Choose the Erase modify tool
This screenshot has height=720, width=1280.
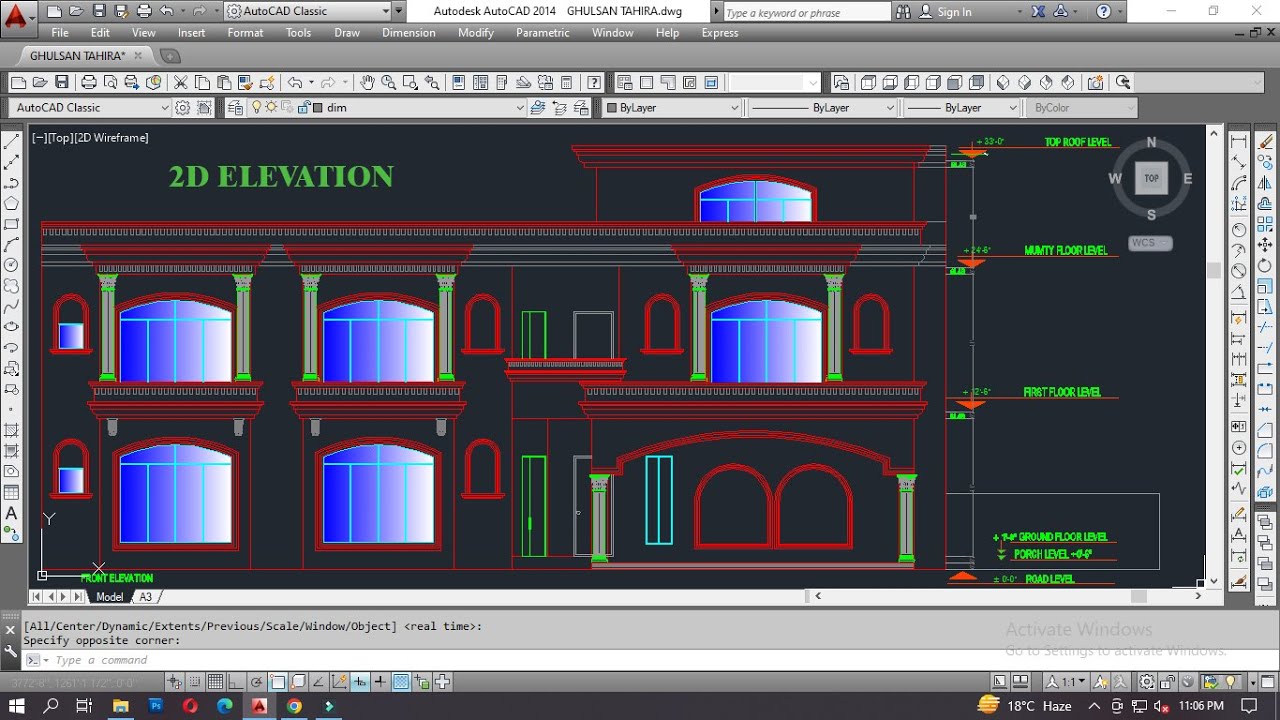pyautogui.click(x=1265, y=141)
